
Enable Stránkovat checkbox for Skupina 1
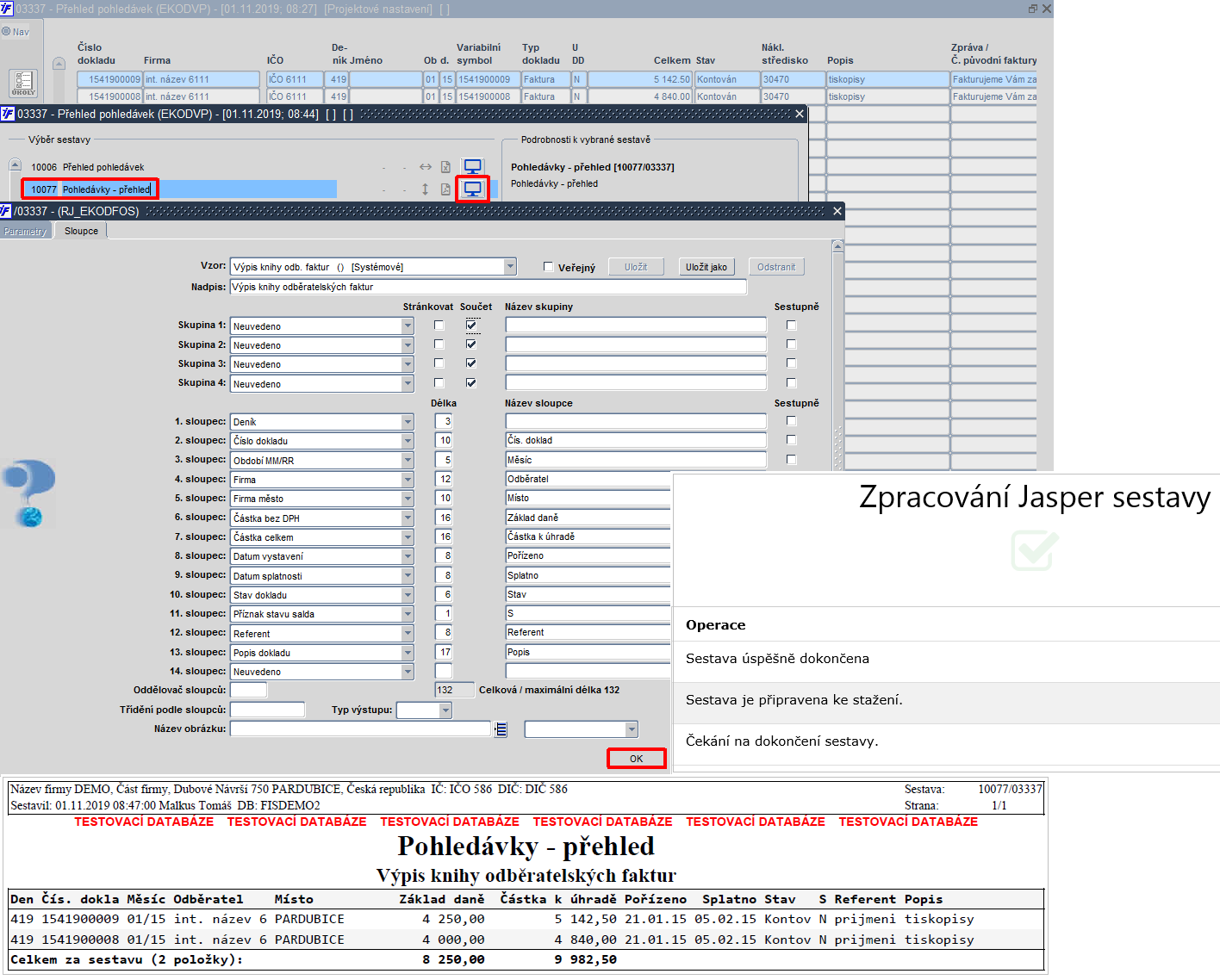coord(439,326)
